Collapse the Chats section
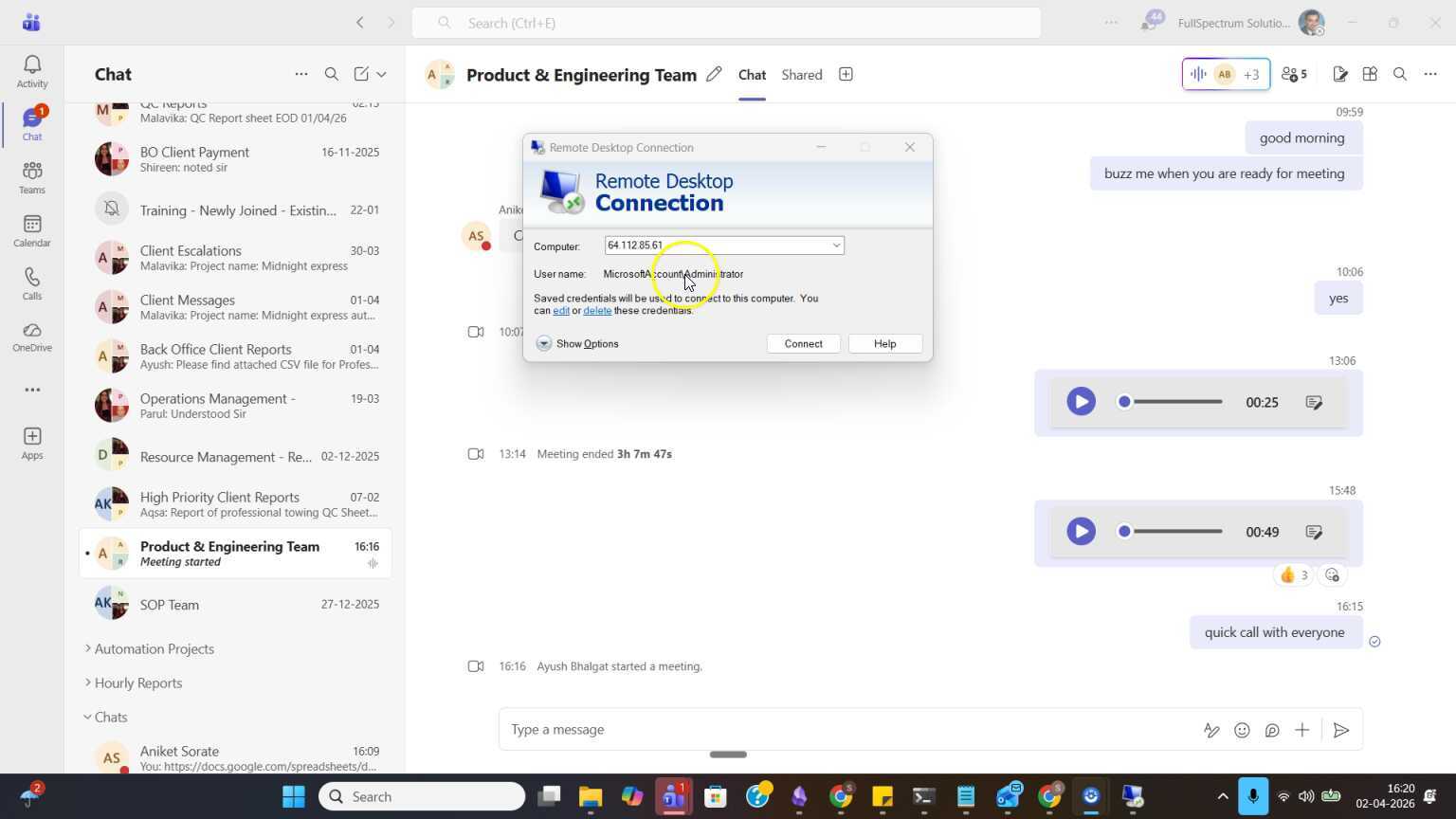Screen dimensions: 1456x819 [x=110, y=718]
